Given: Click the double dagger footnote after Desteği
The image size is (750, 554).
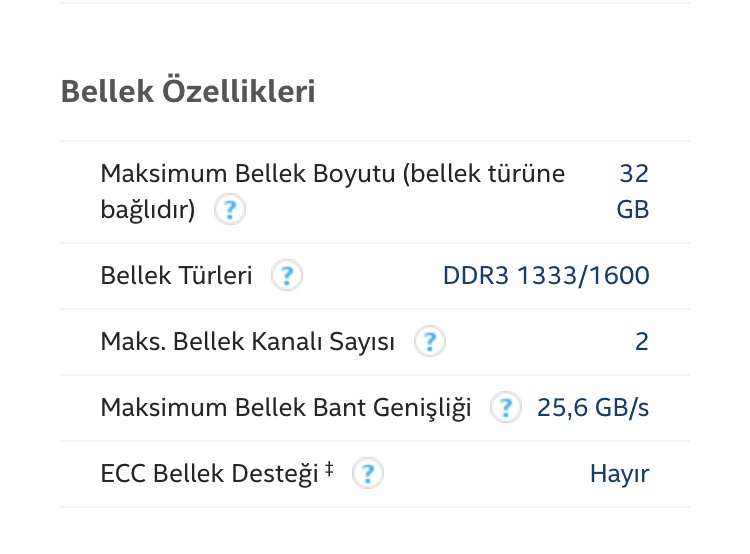Looking at the screenshot, I should click(x=329, y=469).
